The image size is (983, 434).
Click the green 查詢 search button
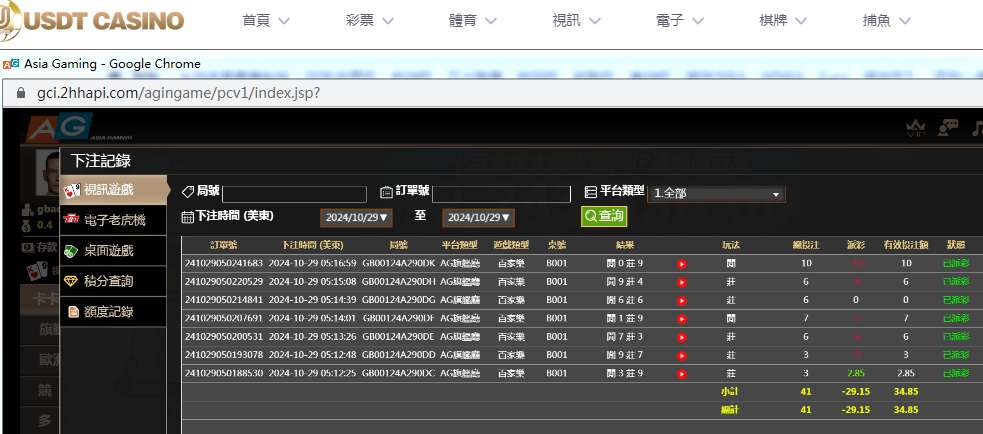604,216
